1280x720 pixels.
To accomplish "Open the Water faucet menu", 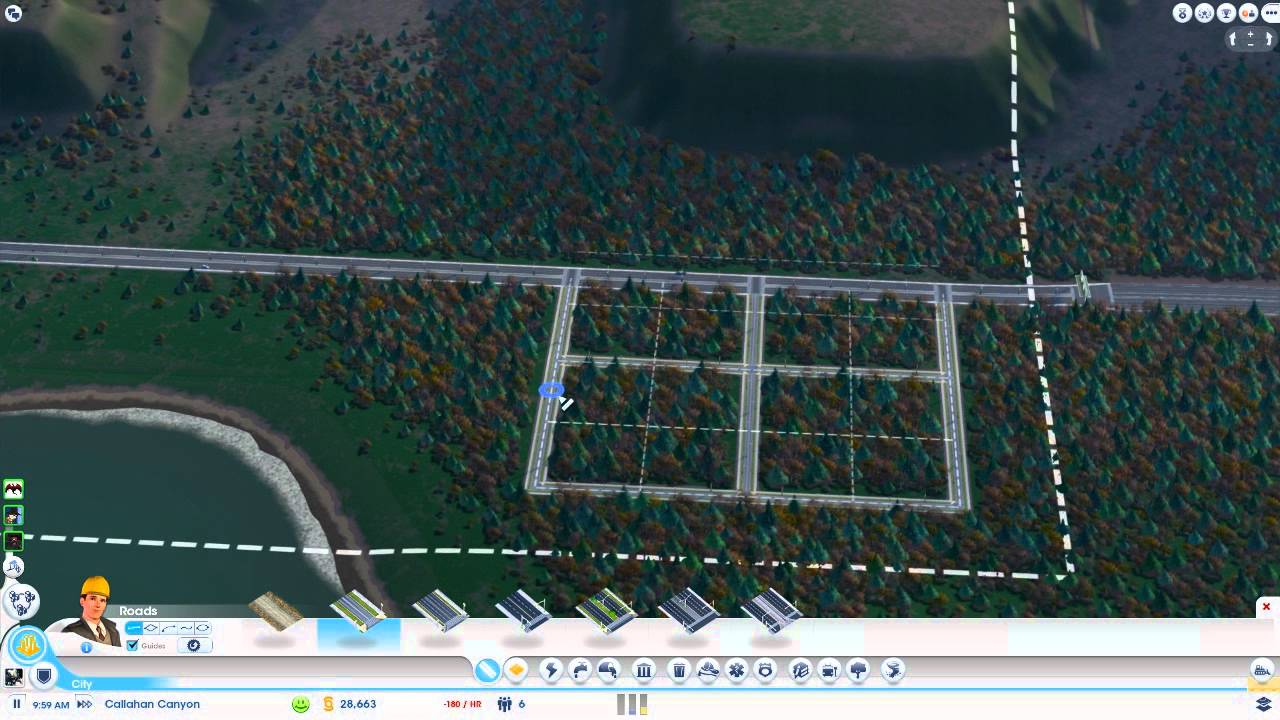I will pos(580,670).
